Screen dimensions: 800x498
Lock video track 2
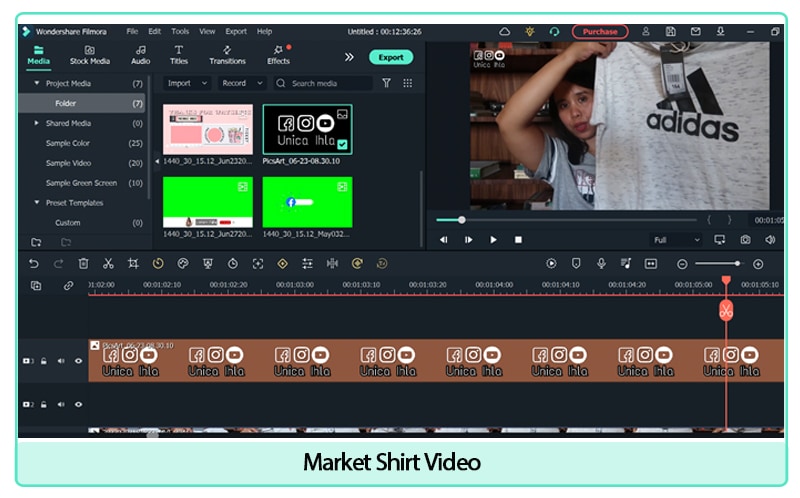pos(44,405)
